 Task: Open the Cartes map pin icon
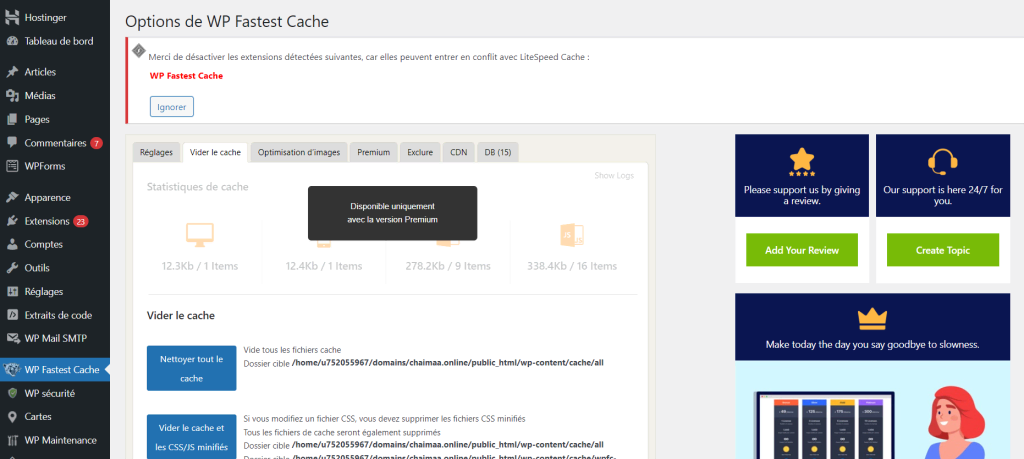(12, 416)
